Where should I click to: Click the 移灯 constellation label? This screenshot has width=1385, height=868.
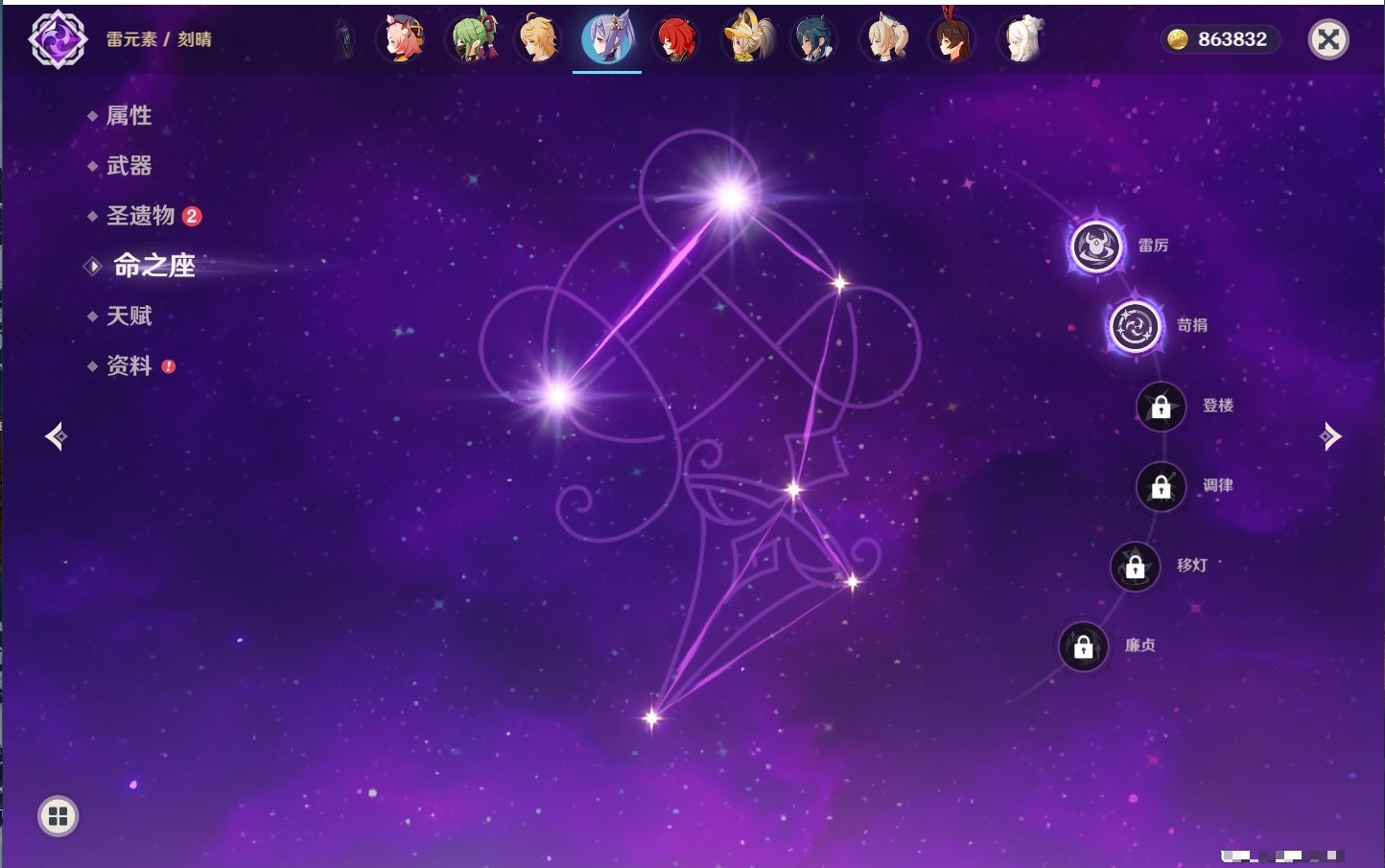pos(1192,566)
